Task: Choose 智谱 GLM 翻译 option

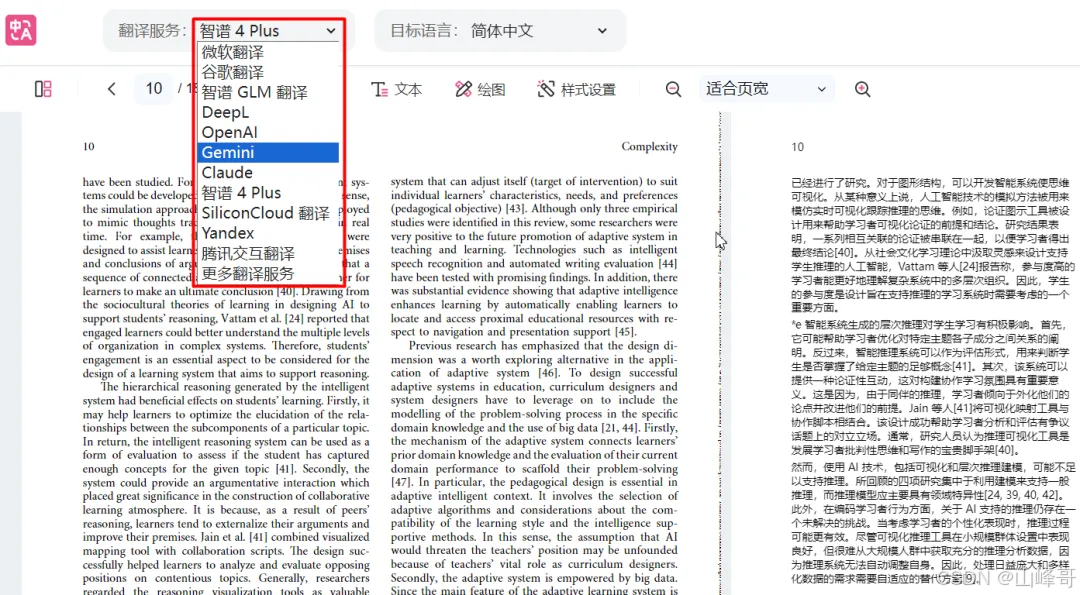Action: [268, 92]
